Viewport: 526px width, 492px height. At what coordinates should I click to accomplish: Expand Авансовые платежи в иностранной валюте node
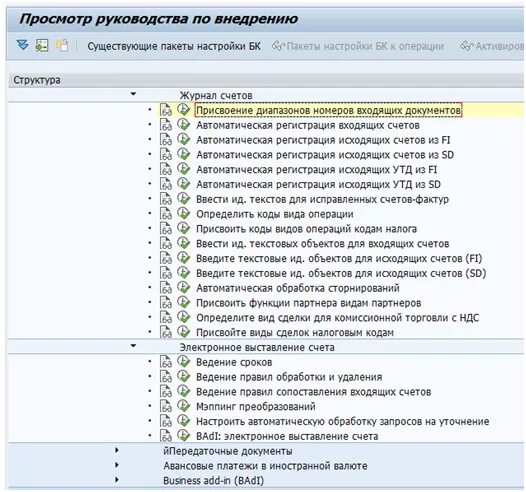click(x=117, y=465)
